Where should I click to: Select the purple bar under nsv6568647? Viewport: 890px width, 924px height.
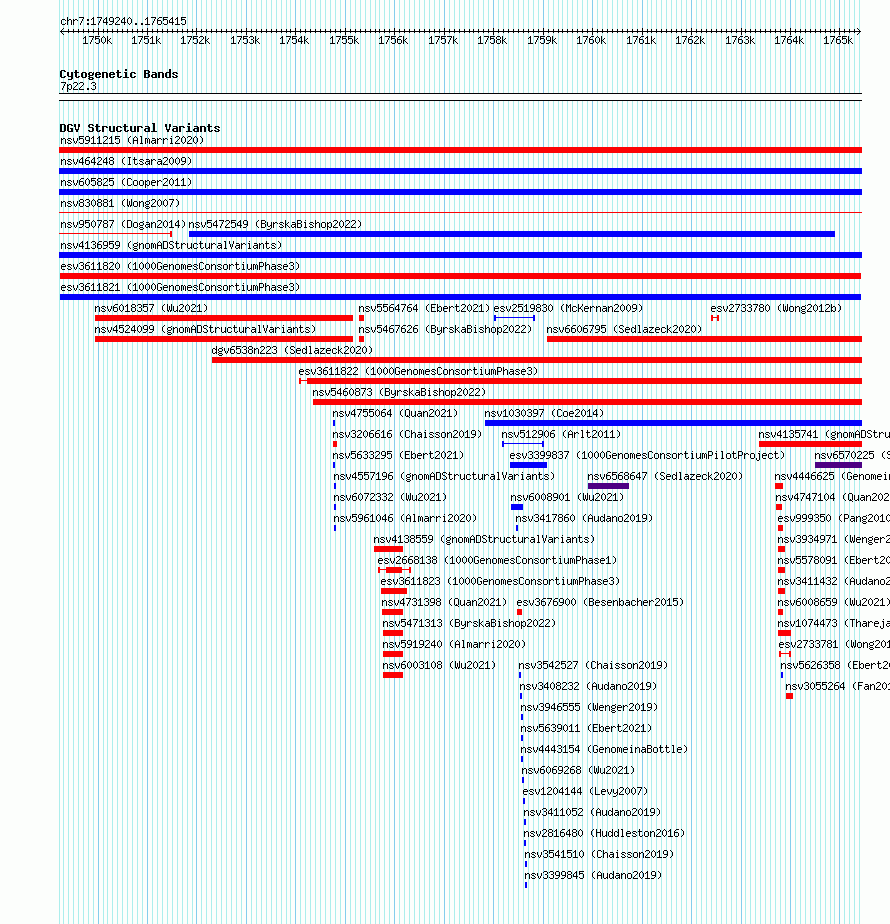click(x=608, y=486)
